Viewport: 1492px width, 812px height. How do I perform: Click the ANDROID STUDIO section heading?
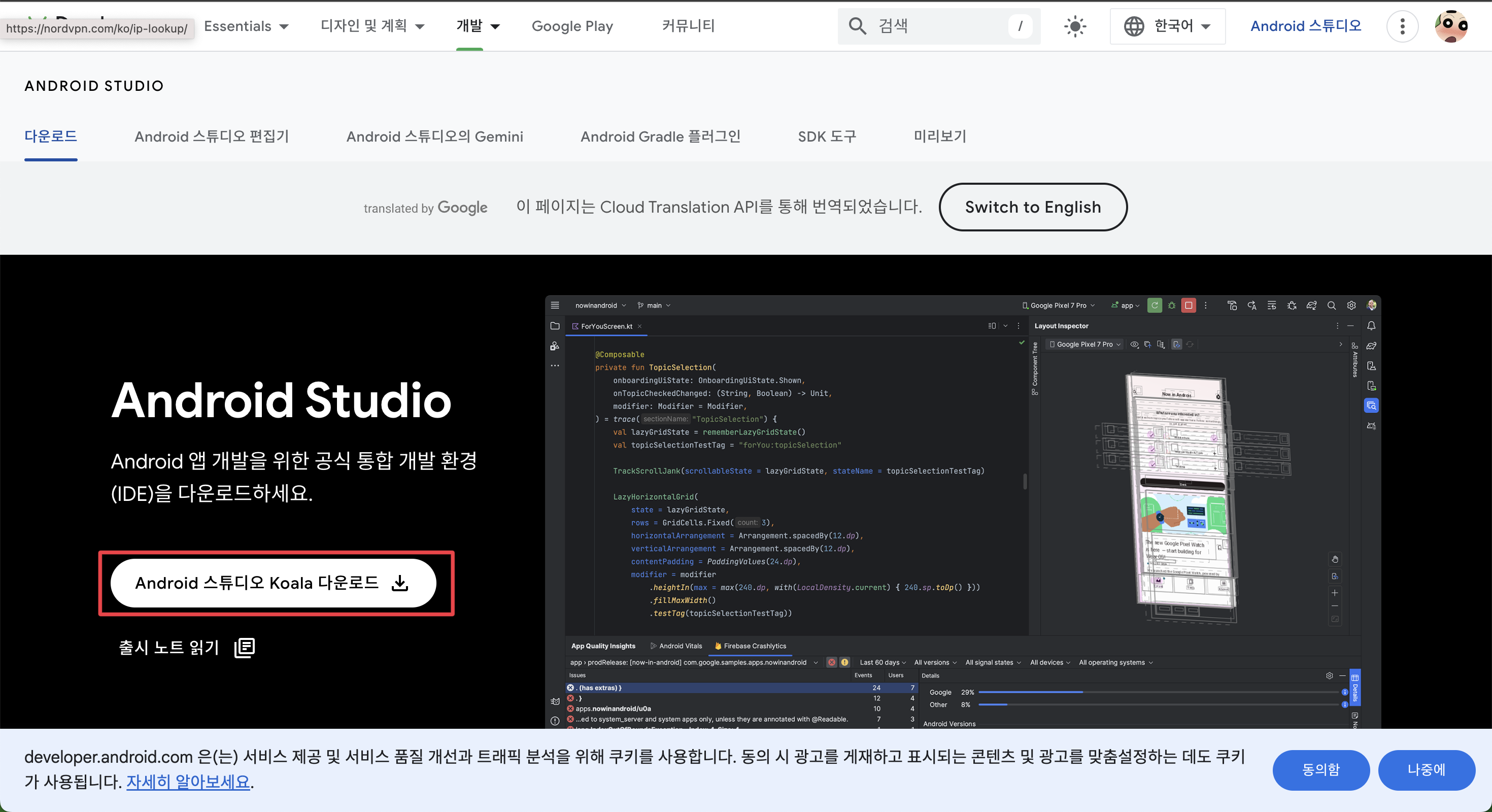[x=94, y=86]
